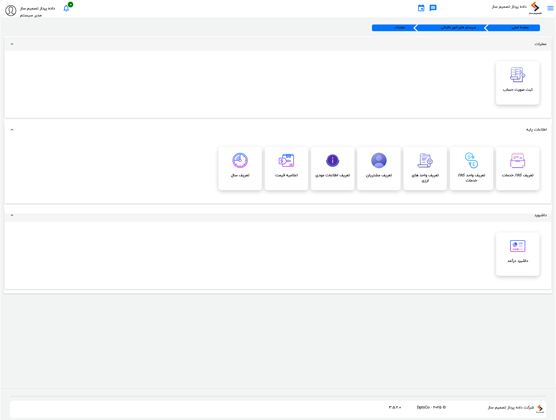Collapse the اطلاعات پایه section
Image resolution: width=556 pixels, height=420 pixels.
[x=12, y=129]
